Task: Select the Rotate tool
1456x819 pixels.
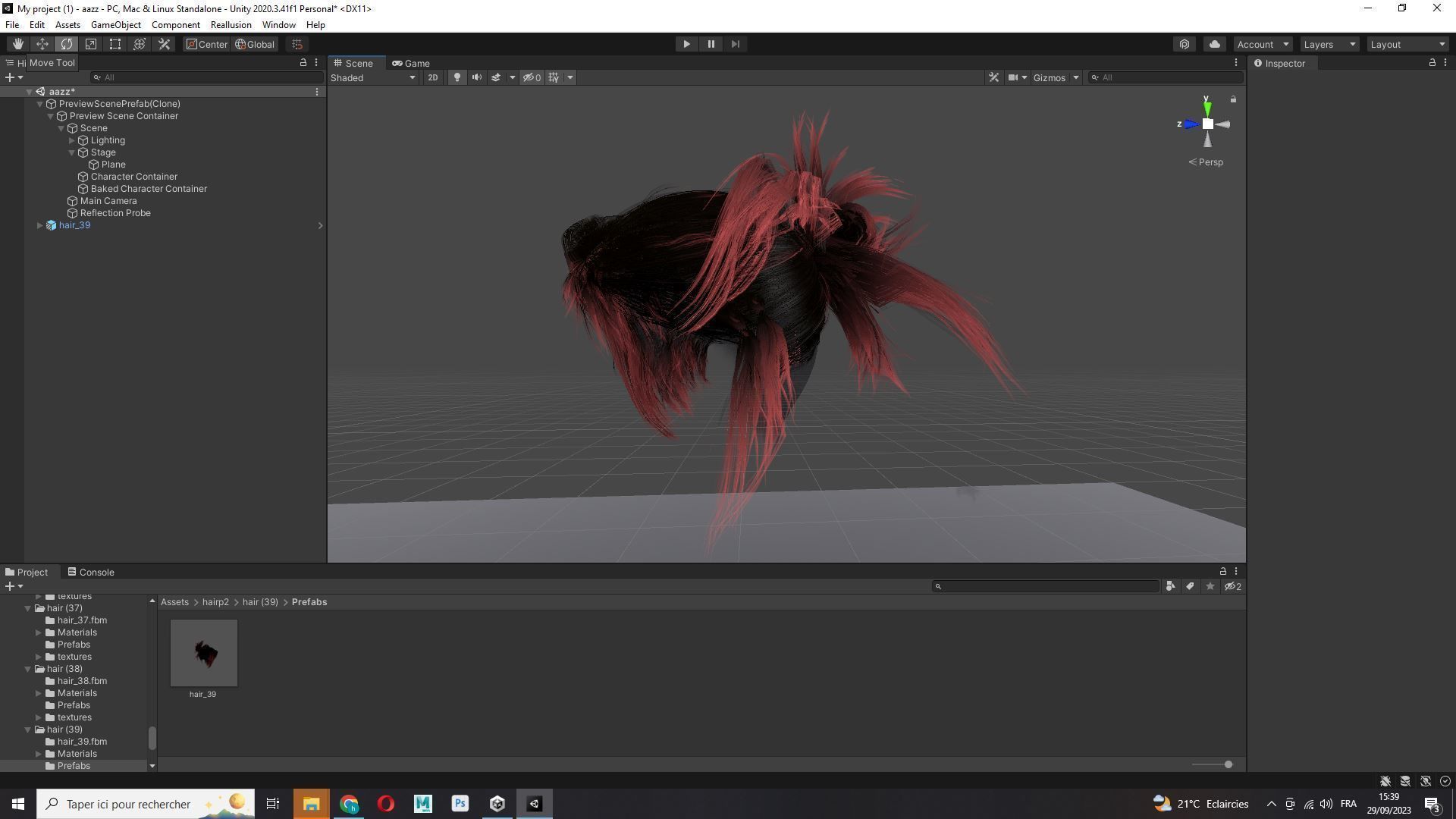Action: click(x=67, y=44)
